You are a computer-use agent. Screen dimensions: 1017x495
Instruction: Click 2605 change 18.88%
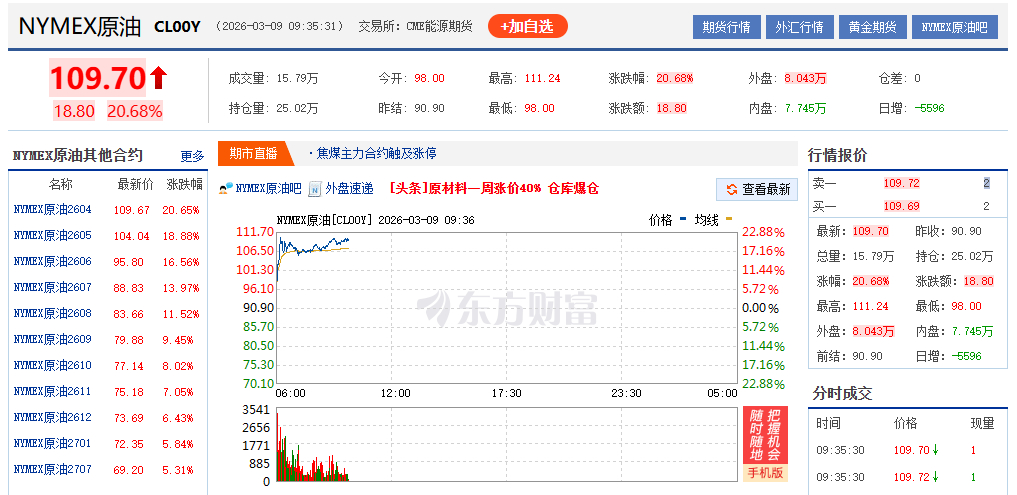coord(181,235)
